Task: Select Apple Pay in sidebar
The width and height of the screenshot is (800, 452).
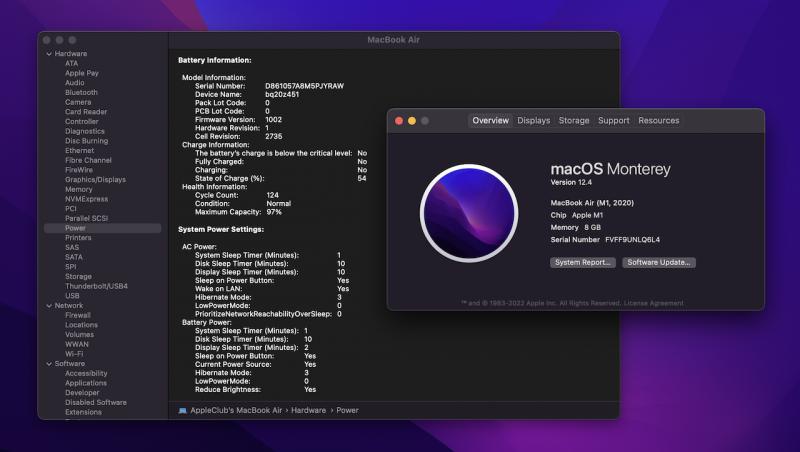Action: (x=82, y=73)
